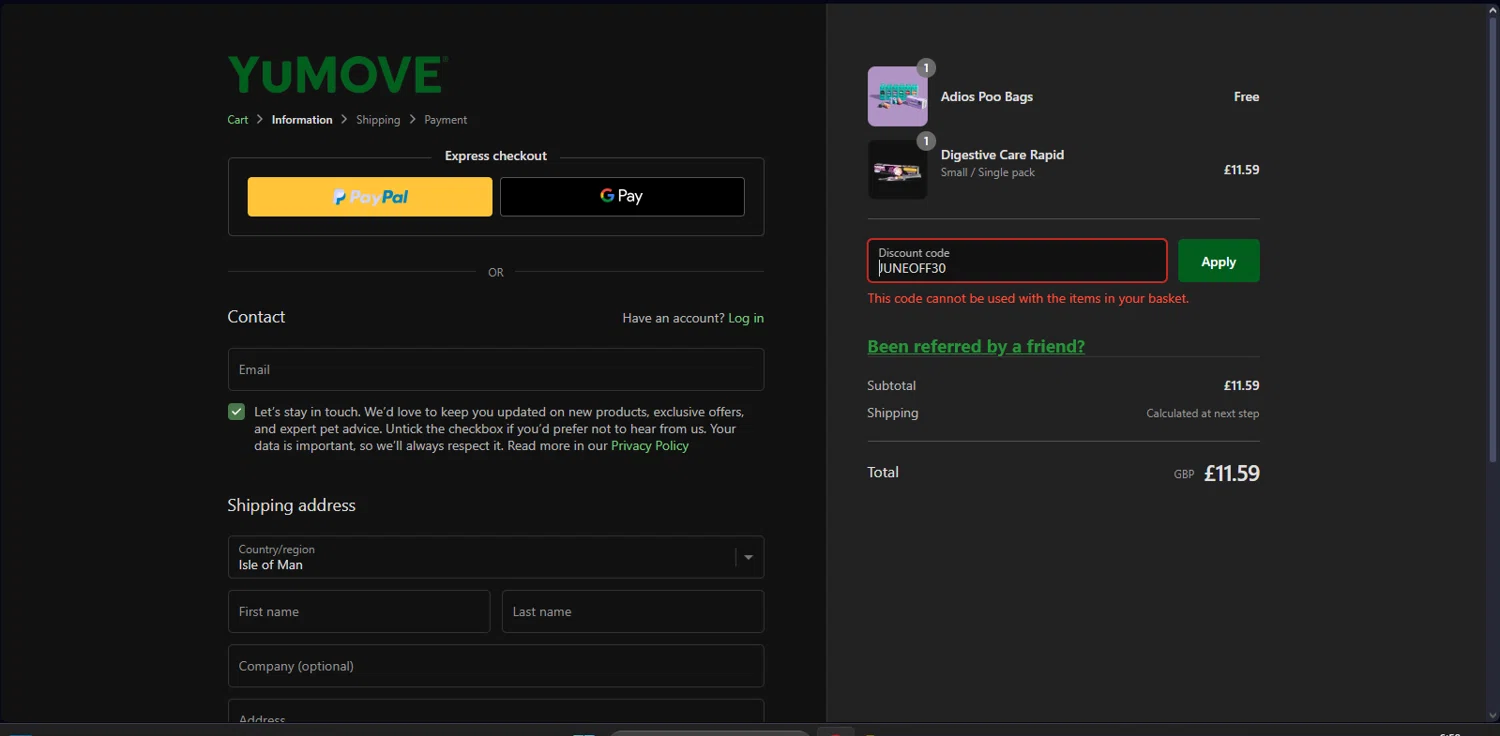Image resolution: width=1500 pixels, height=736 pixels.
Task: Open Country/region dropdown
Action: pyautogui.click(x=496, y=557)
